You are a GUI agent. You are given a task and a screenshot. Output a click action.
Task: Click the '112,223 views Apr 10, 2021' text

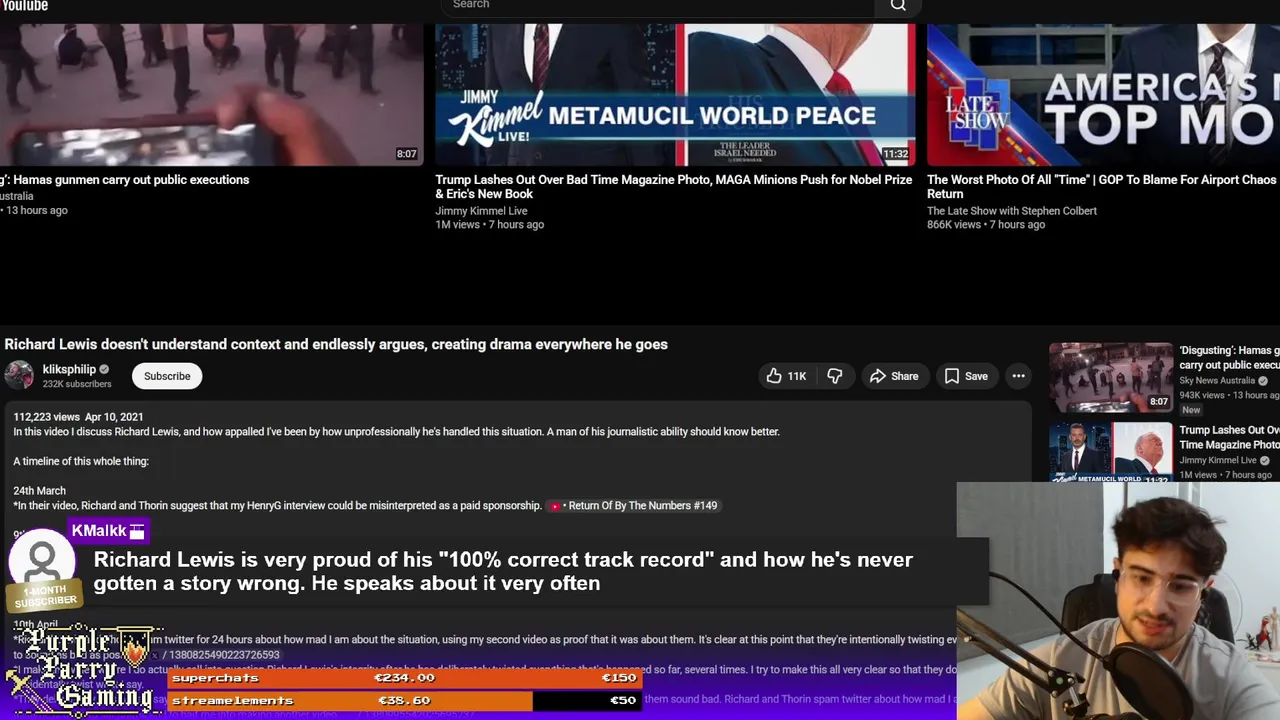click(x=78, y=417)
